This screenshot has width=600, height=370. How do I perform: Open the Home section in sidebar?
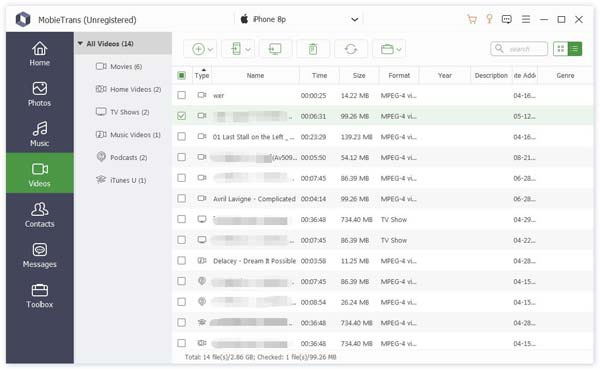click(40, 54)
